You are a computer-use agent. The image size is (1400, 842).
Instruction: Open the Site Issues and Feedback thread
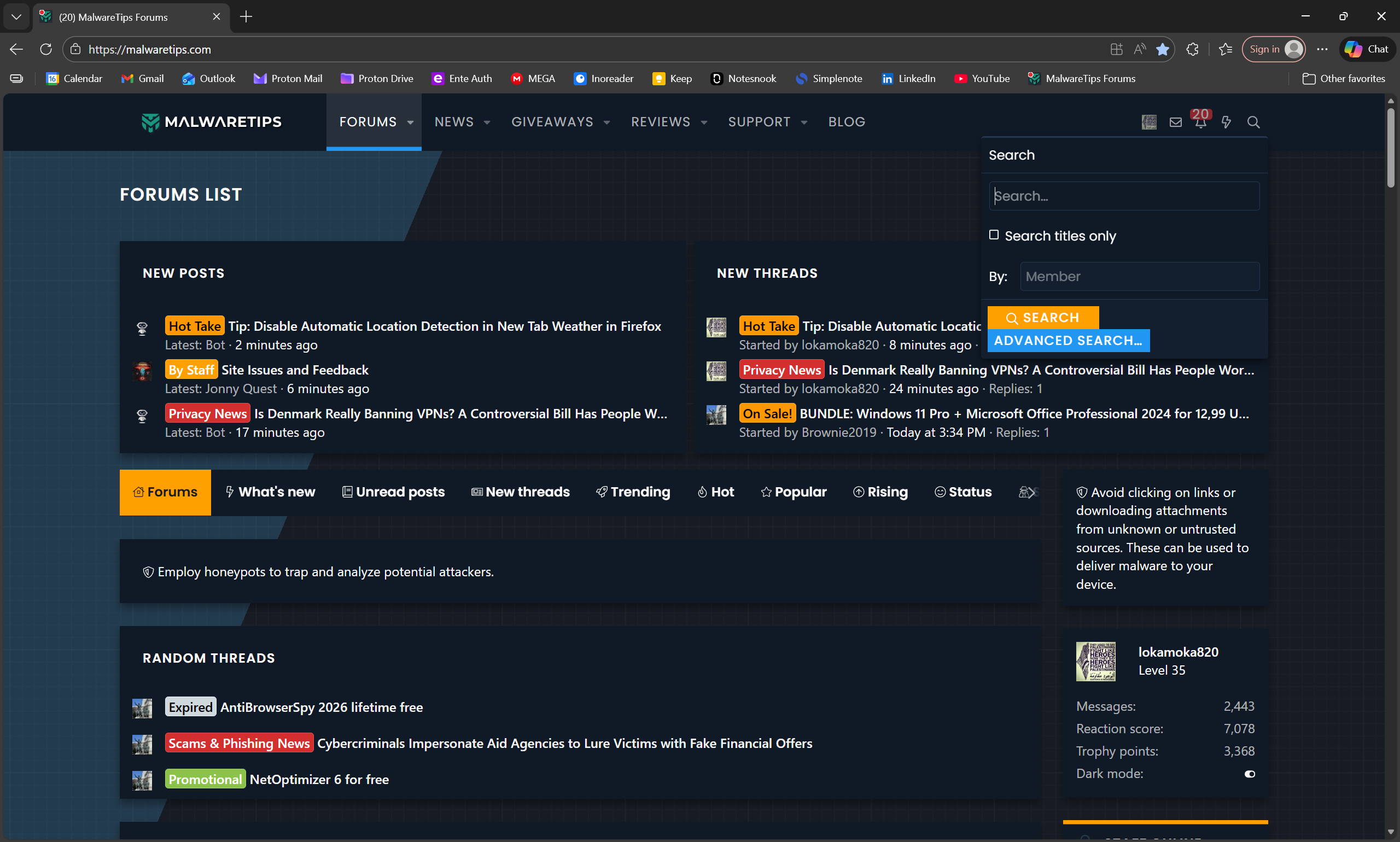[295, 370]
